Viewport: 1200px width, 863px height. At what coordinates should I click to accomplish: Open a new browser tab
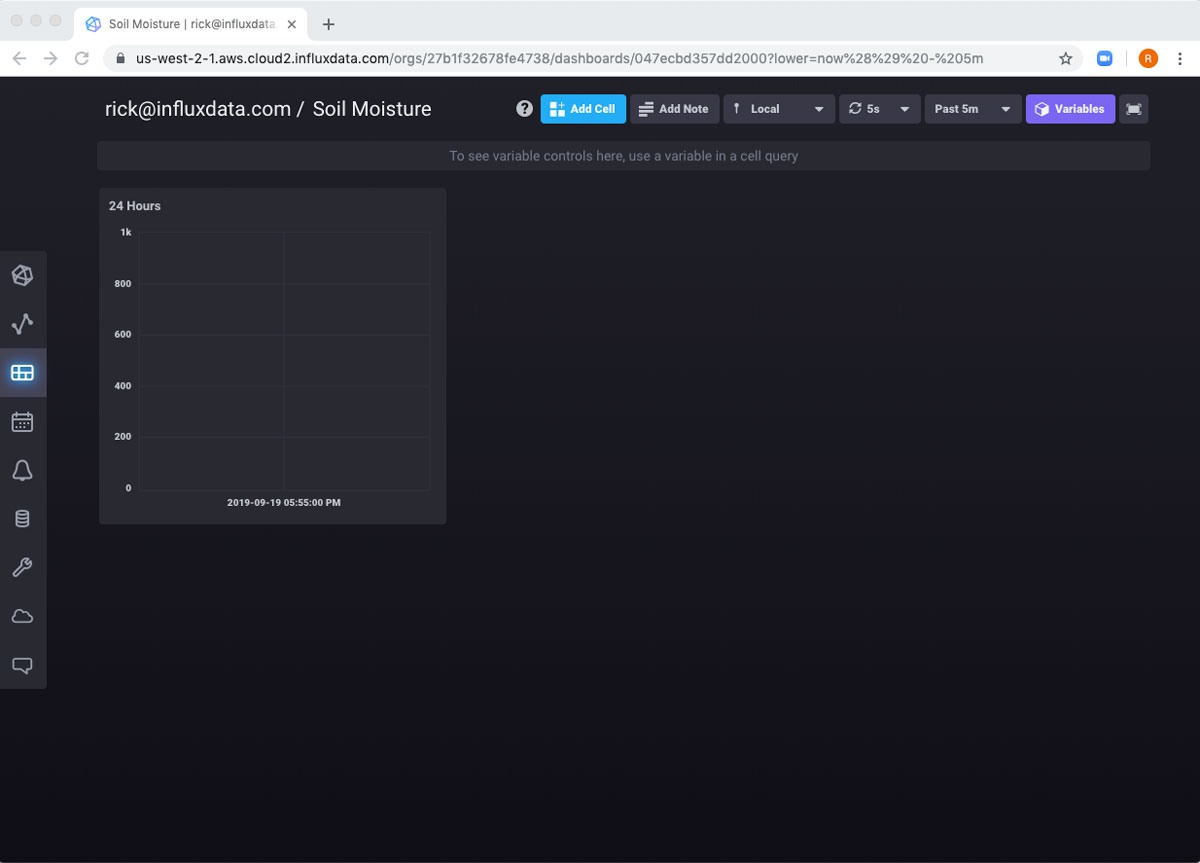coord(328,24)
